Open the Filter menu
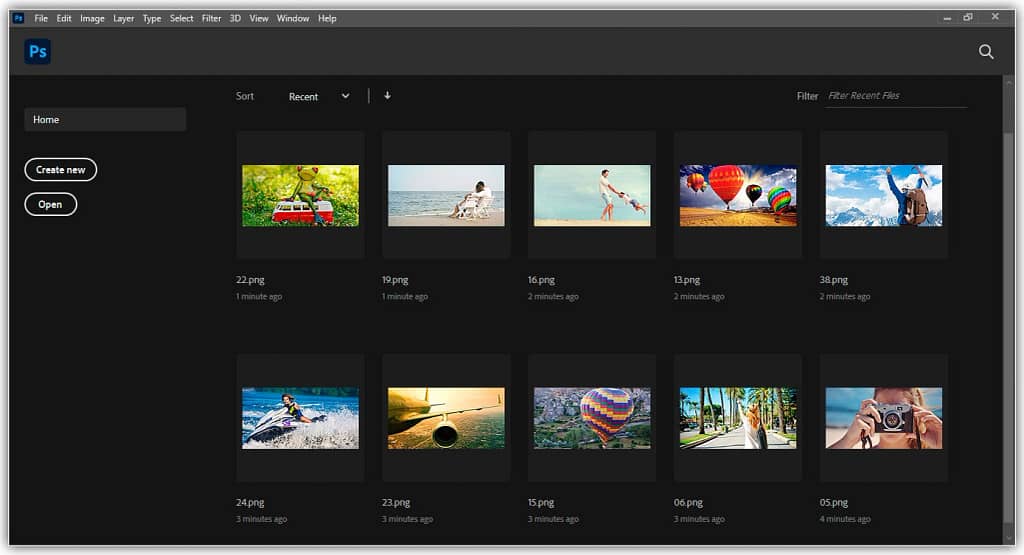The image size is (1024, 555). pyautogui.click(x=212, y=18)
